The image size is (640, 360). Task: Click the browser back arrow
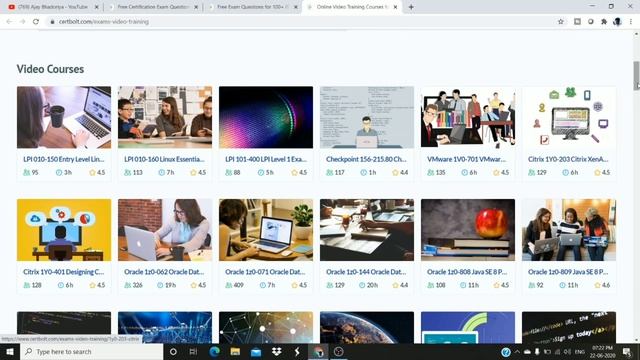(9, 22)
